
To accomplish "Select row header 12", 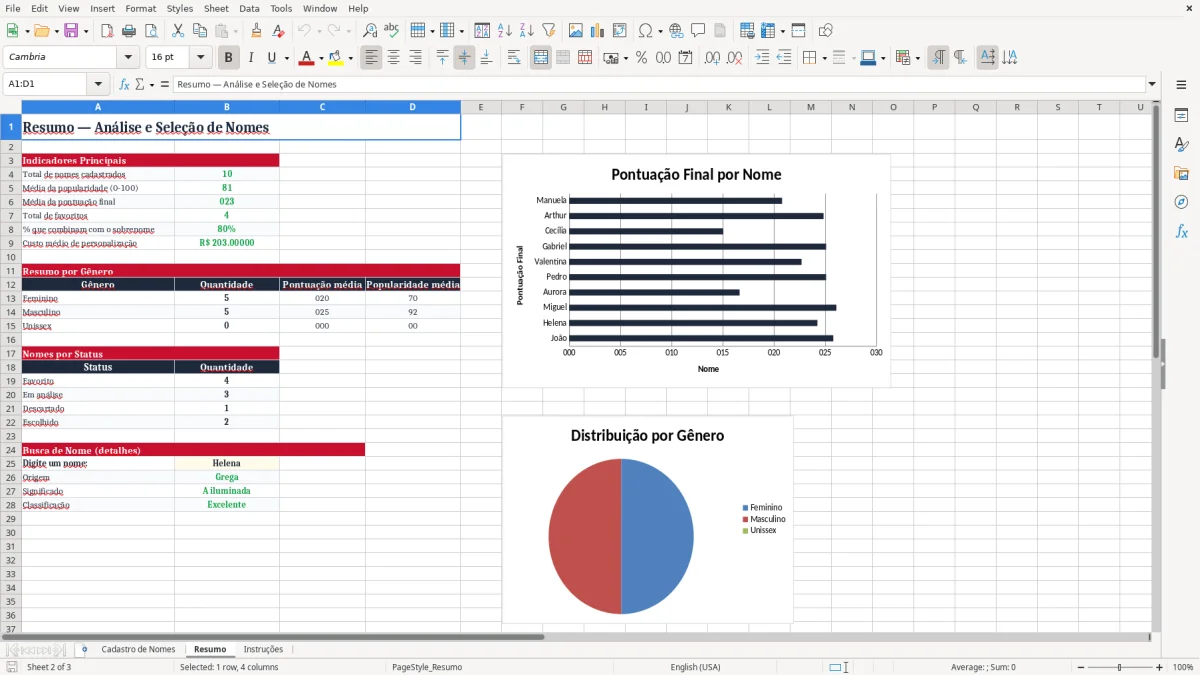I will point(11,285).
